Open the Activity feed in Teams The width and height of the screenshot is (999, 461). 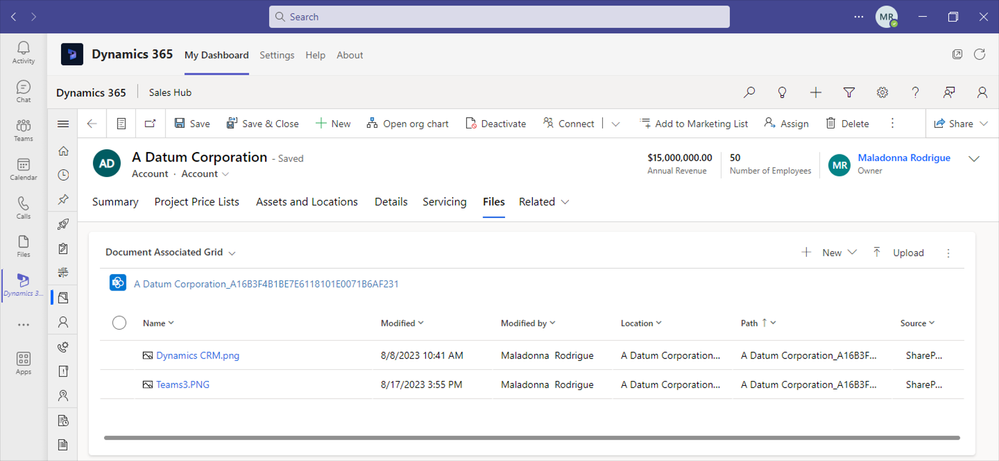click(24, 52)
